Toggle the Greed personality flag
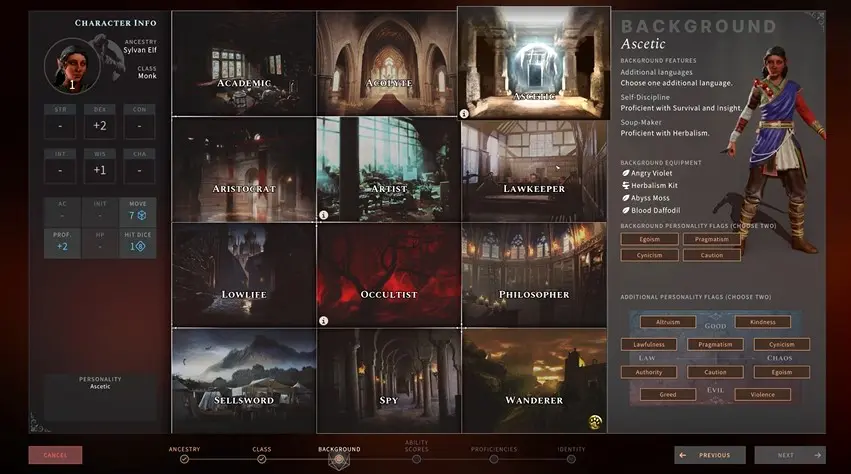Image resolution: width=851 pixels, height=474 pixels. coord(667,395)
